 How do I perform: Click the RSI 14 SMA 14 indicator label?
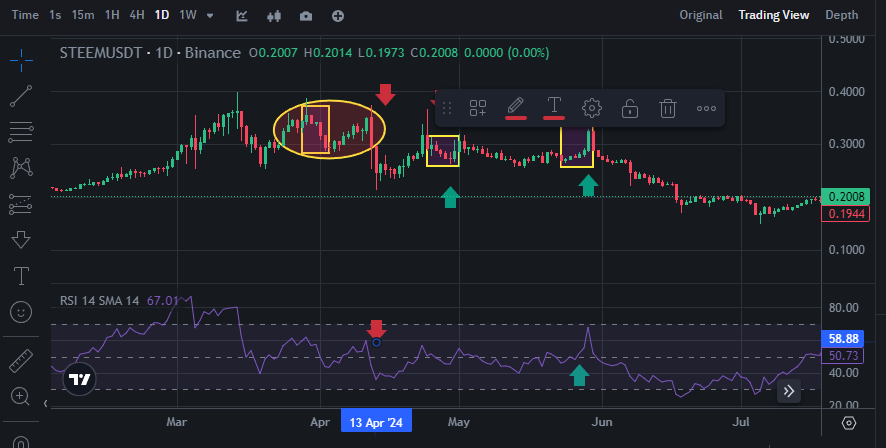(x=99, y=301)
